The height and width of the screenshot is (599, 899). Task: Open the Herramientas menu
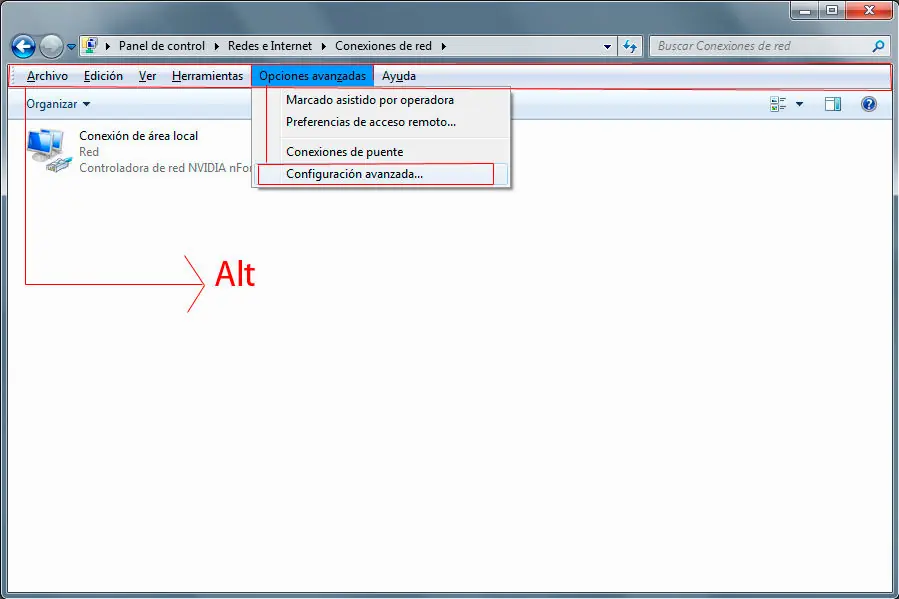[208, 76]
